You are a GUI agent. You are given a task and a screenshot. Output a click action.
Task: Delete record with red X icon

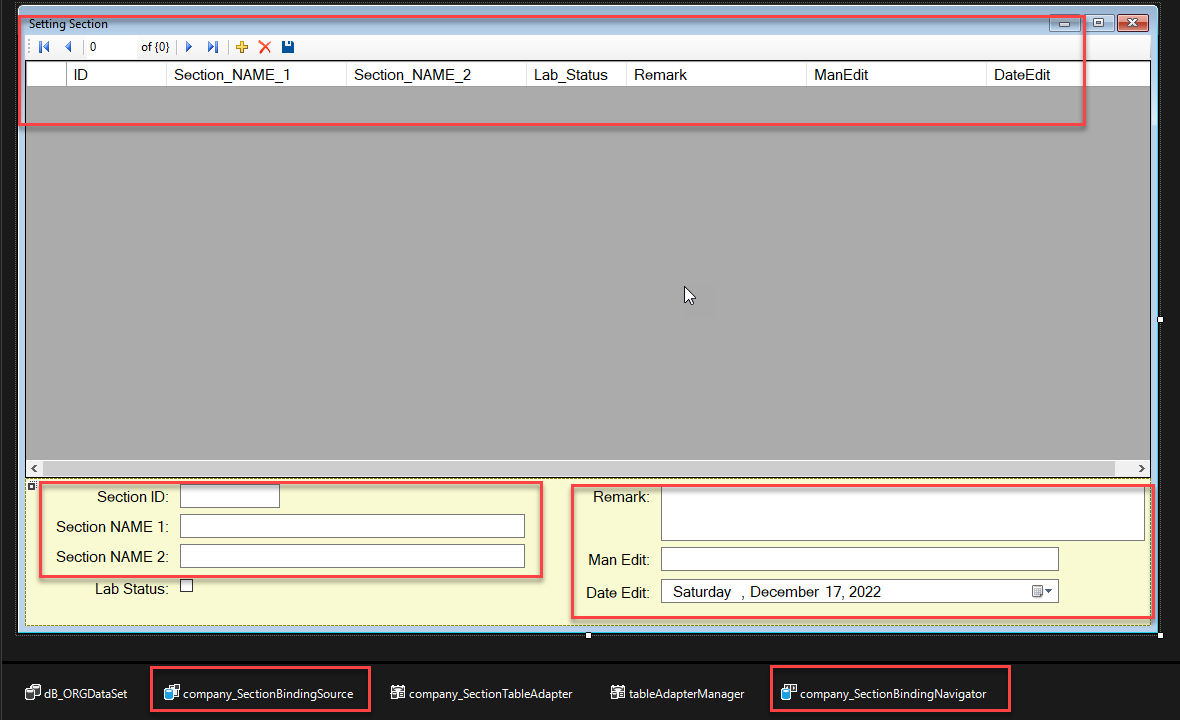coord(265,47)
